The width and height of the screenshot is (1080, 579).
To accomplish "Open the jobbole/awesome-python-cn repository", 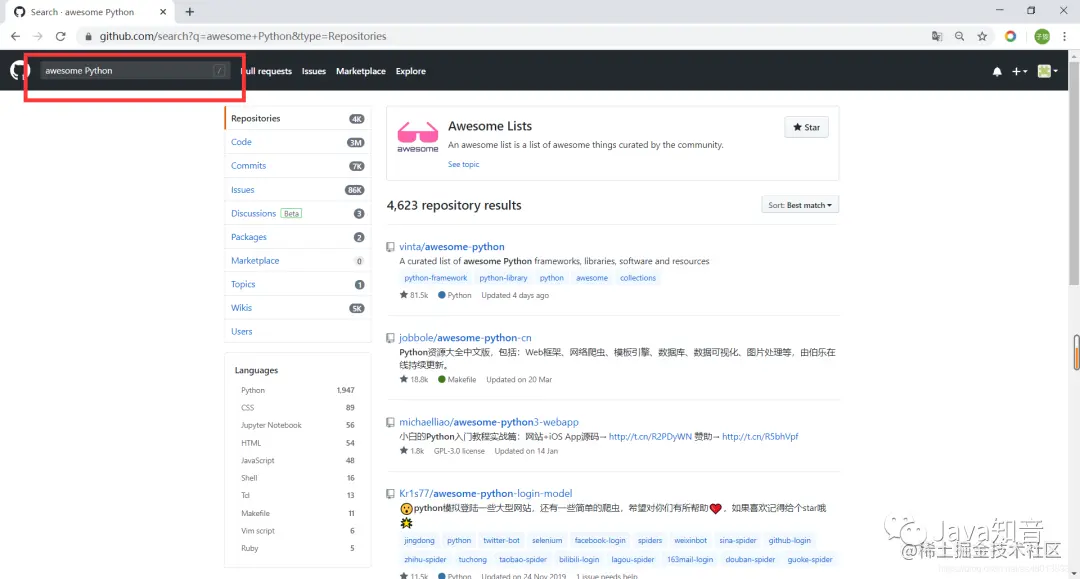I will tap(465, 338).
